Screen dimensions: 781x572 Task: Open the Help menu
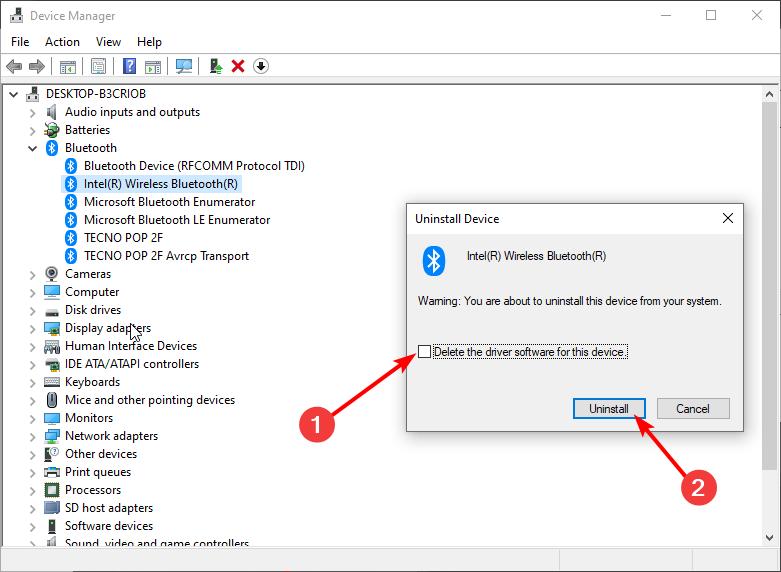pyautogui.click(x=149, y=42)
